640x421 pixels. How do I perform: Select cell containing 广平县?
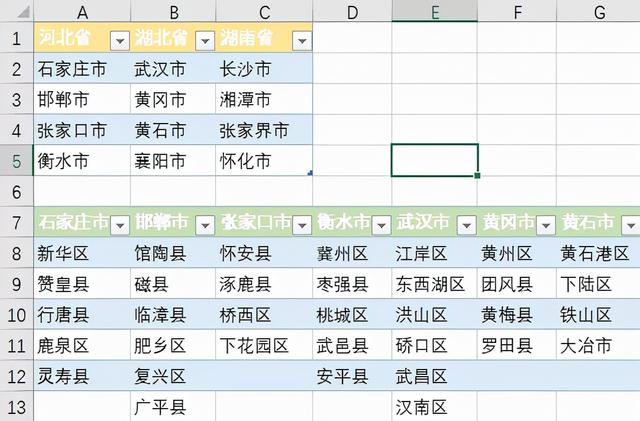(x=173, y=407)
